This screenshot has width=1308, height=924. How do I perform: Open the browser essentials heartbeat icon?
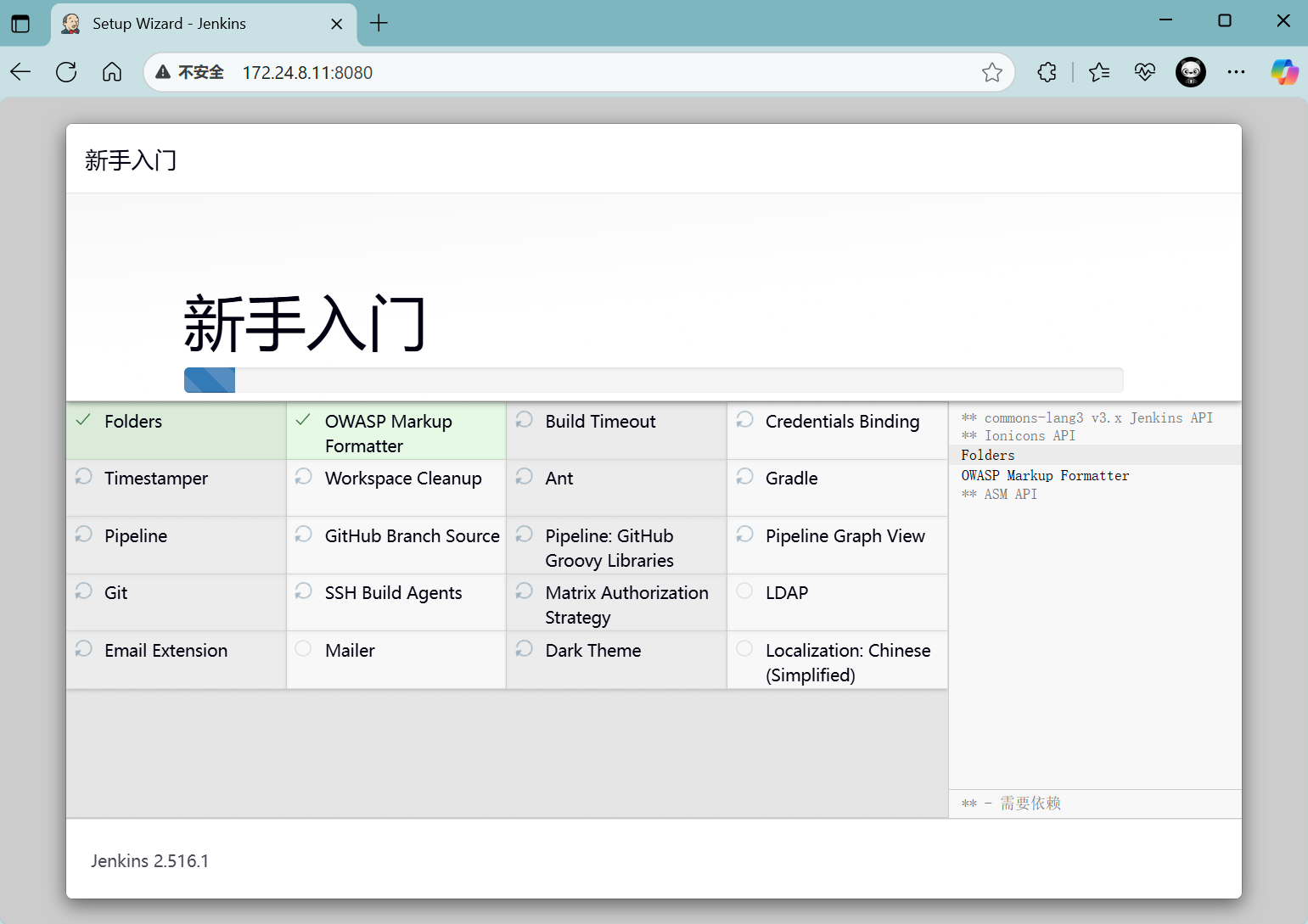(1145, 73)
